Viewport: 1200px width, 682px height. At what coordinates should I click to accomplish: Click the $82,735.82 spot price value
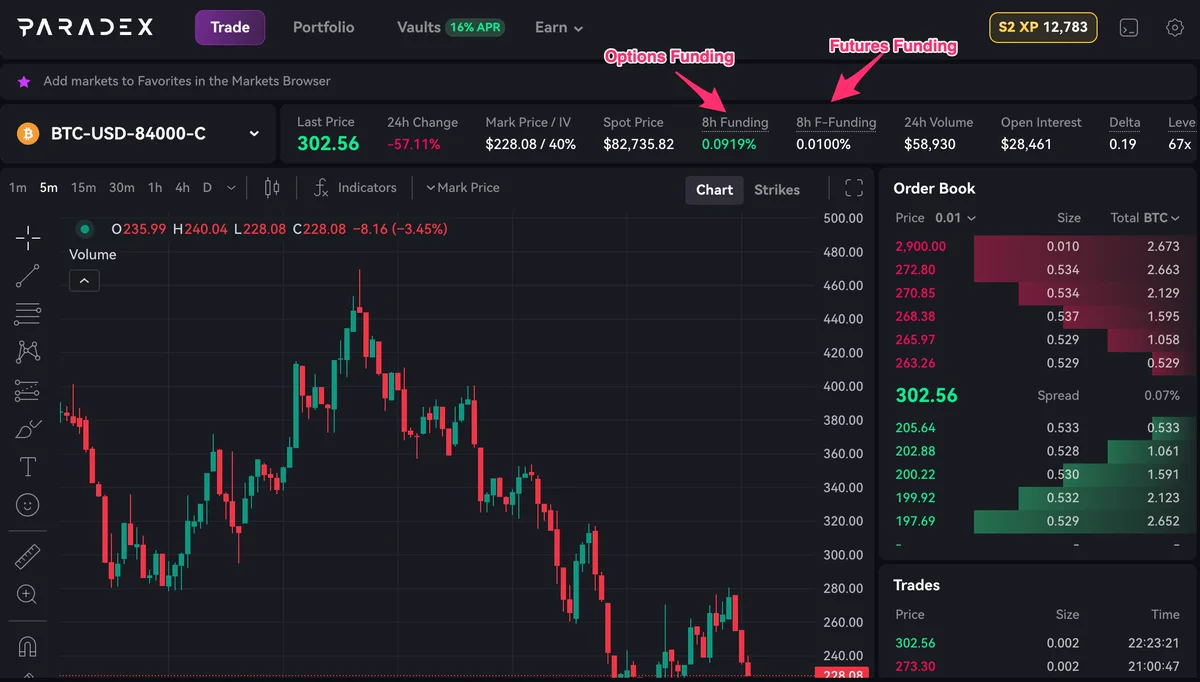click(639, 144)
